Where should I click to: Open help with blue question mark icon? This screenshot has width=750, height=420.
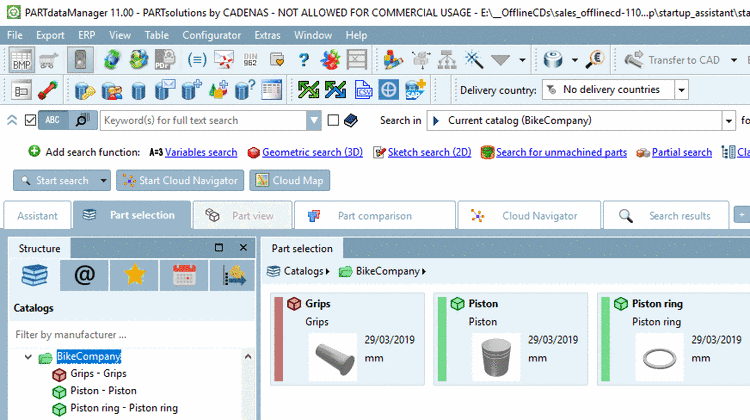(304, 60)
